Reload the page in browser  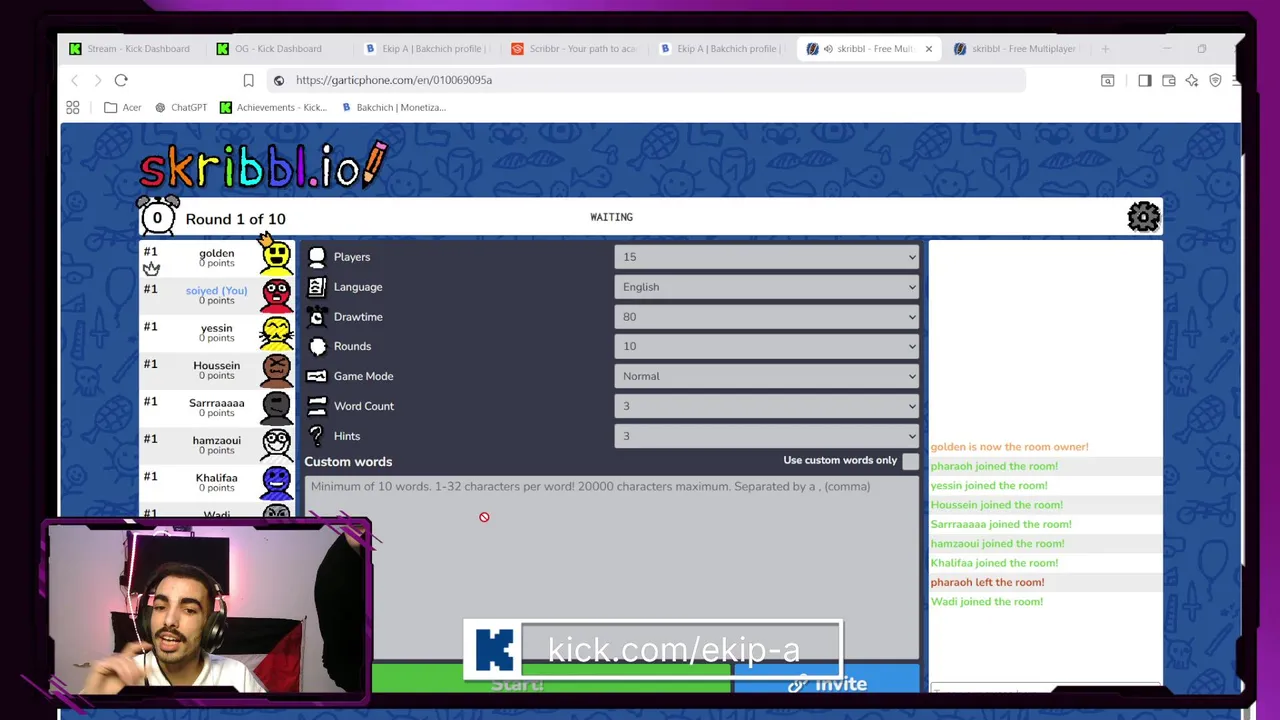(121, 80)
